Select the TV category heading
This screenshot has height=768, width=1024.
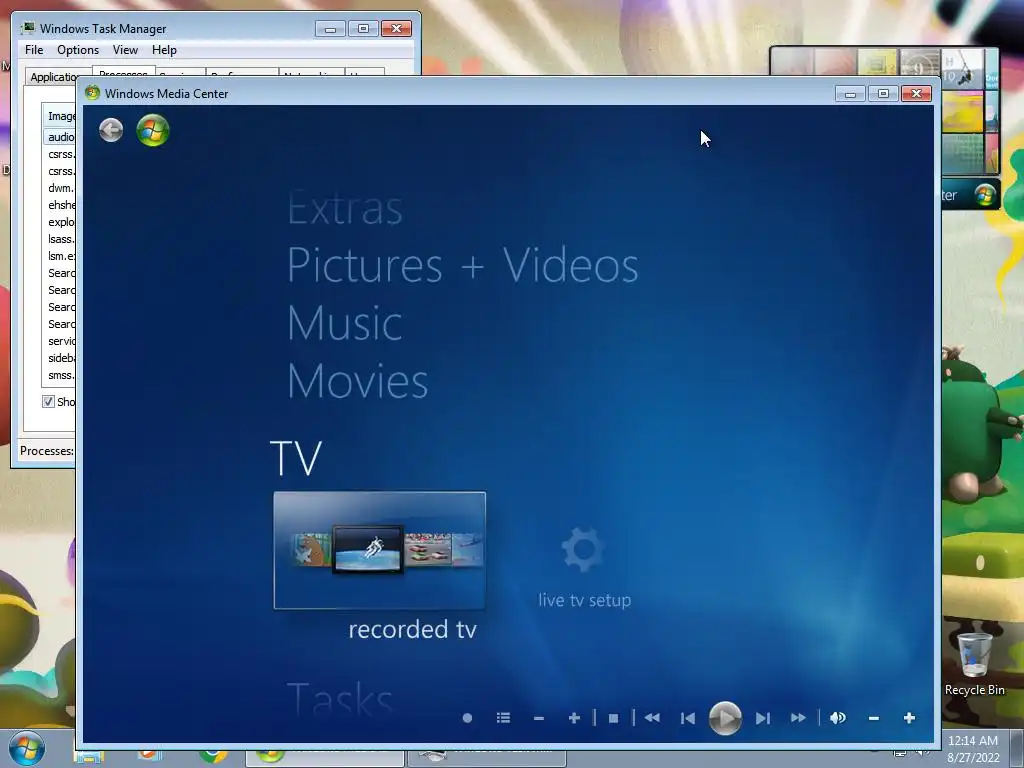tap(296, 457)
